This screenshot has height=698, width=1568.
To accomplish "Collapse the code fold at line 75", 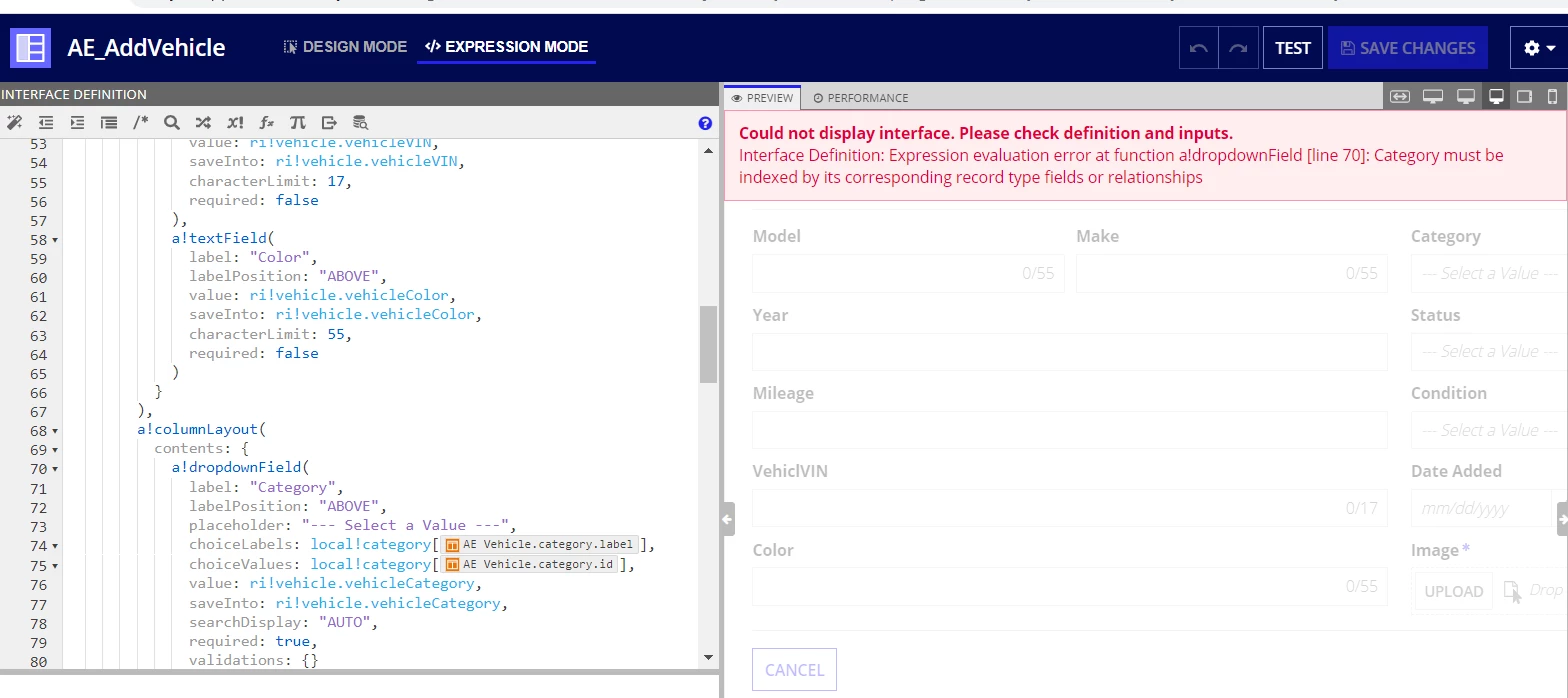I will (55, 565).
